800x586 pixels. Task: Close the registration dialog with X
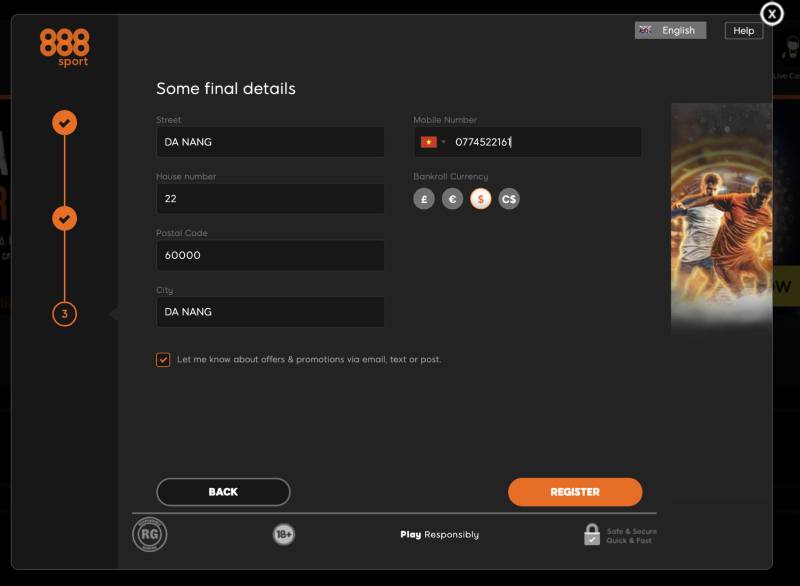[x=772, y=14]
